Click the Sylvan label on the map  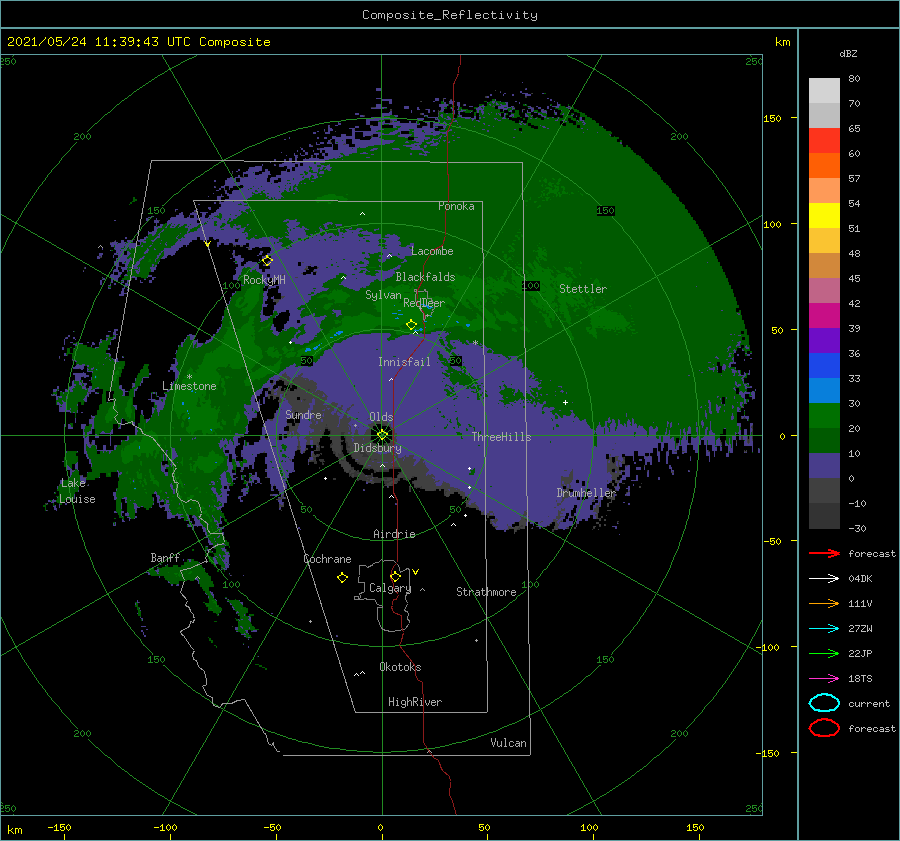tap(383, 295)
